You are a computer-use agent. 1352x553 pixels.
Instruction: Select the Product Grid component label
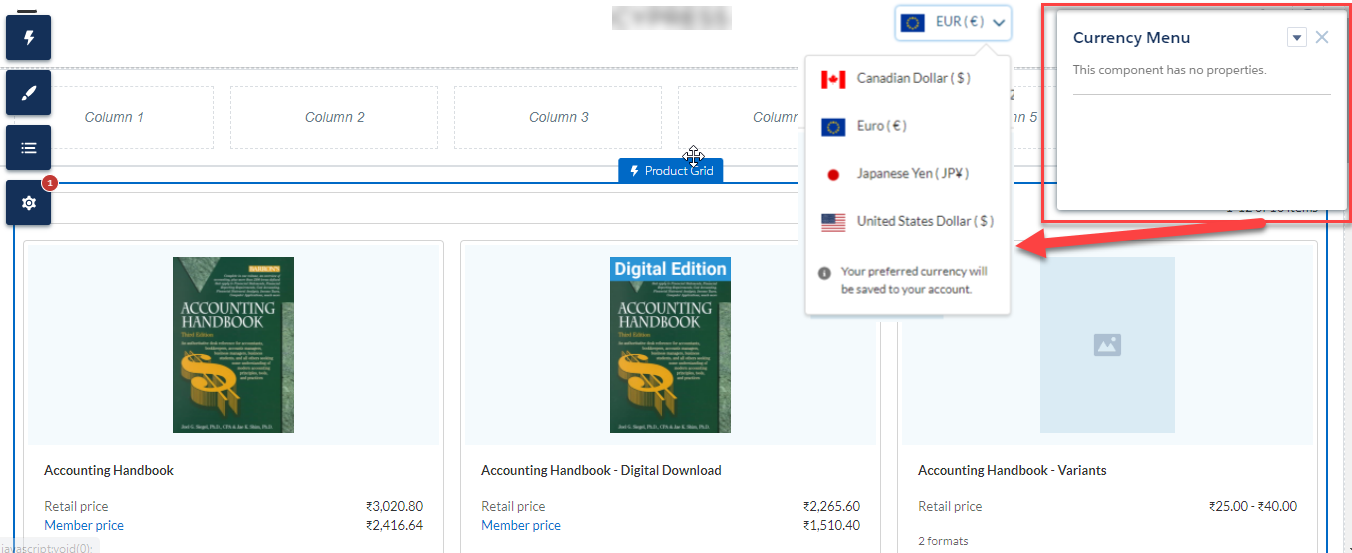pos(670,171)
